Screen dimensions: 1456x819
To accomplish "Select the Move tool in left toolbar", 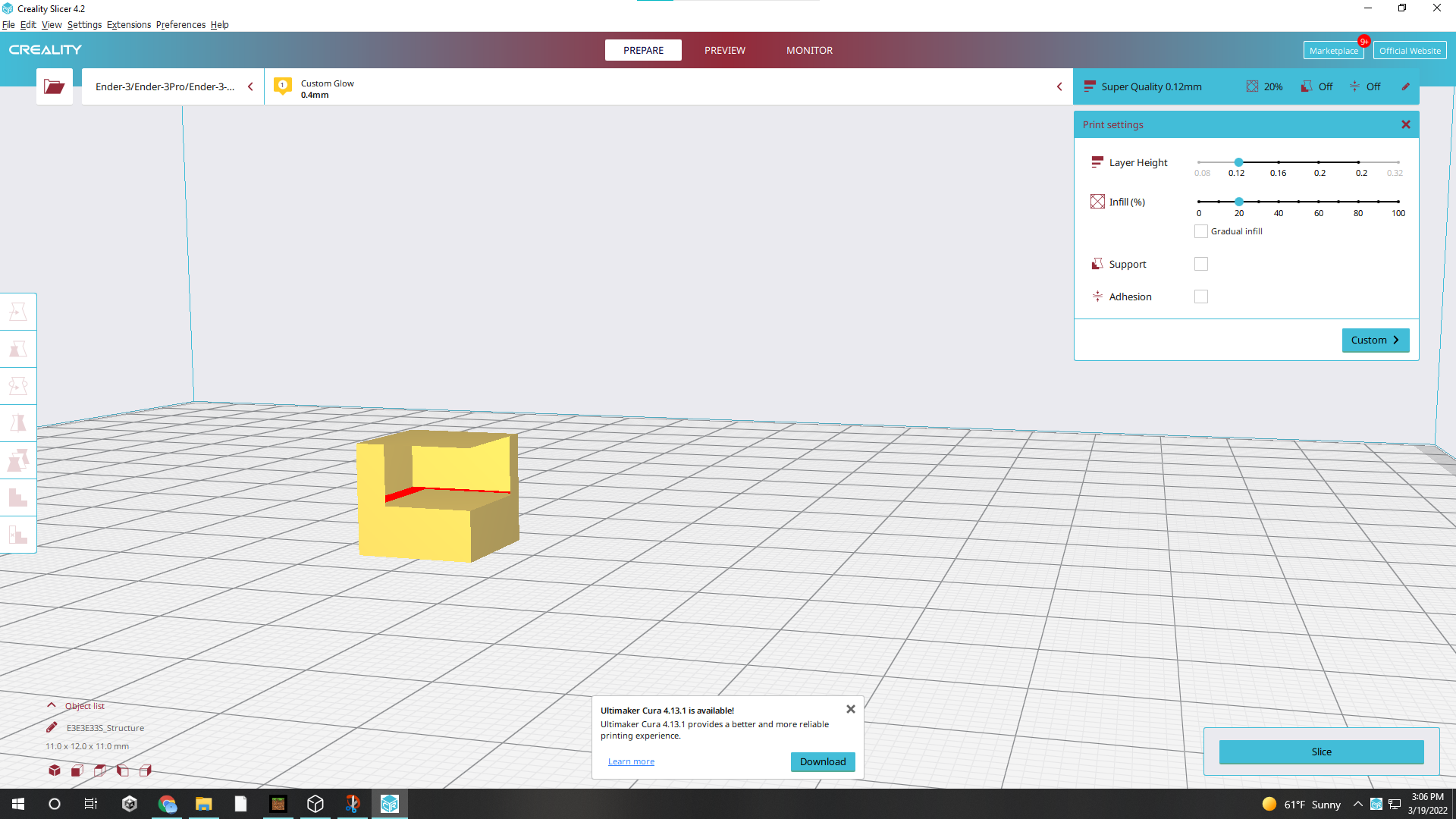I will click(18, 312).
